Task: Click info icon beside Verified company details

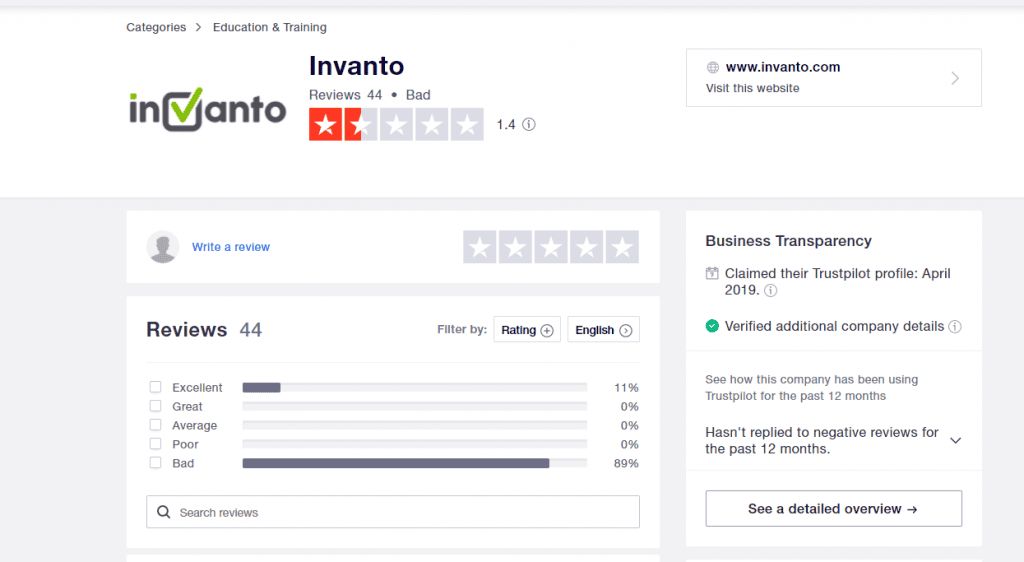Action: click(x=955, y=326)
